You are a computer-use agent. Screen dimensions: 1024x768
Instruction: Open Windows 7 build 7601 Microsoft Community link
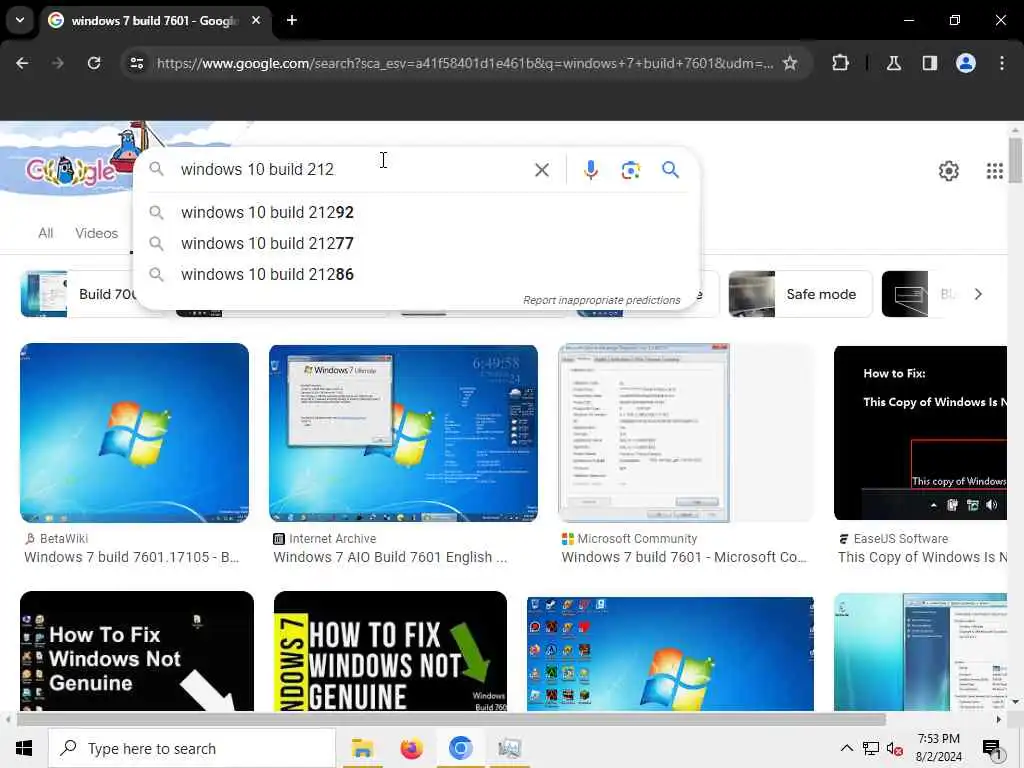coord(684,557)
